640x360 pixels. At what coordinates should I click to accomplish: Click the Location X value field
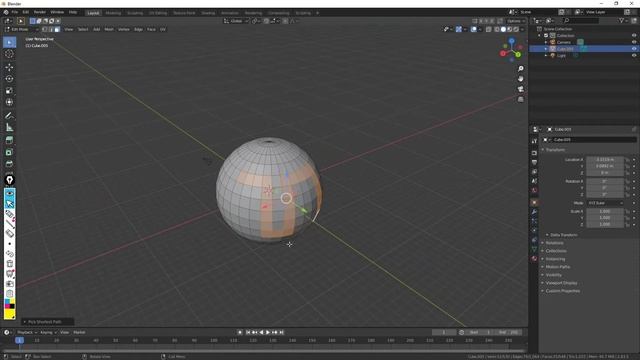[x=605, y=160]
